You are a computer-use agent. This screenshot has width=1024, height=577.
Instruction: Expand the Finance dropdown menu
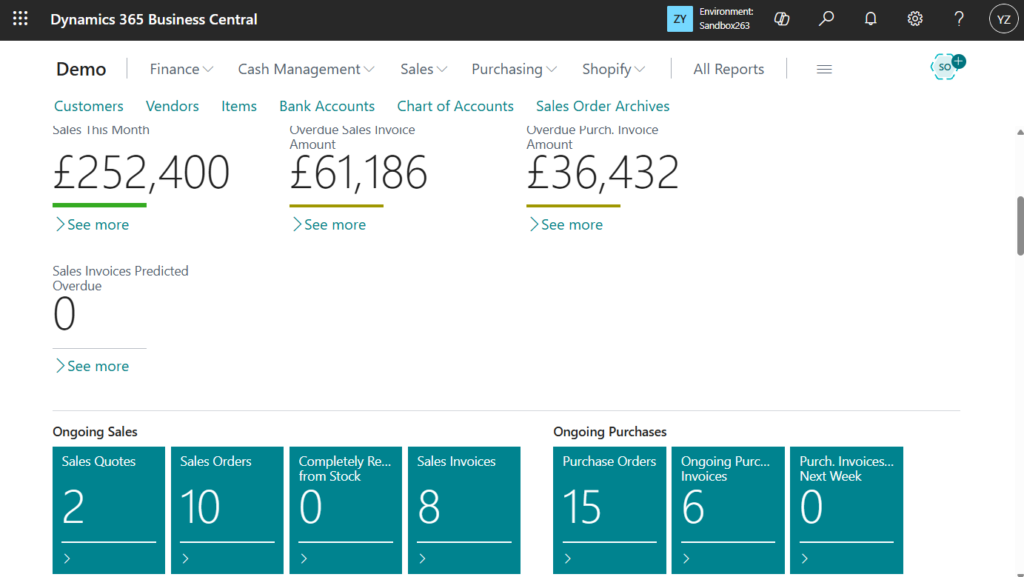coord(181,69)
